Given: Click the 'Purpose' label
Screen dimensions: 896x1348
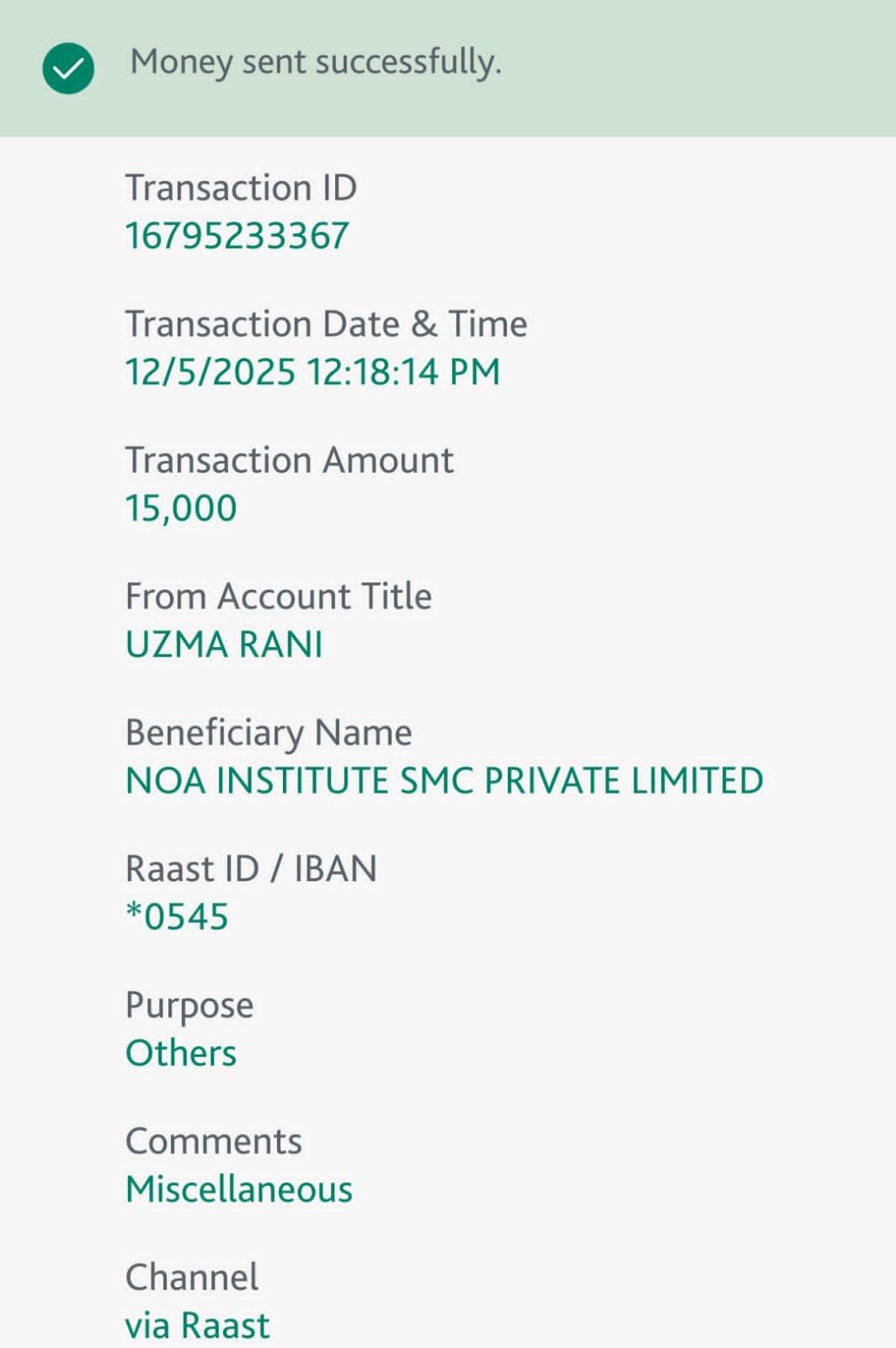Looking at the screenshot, I should (x=189, y=1005).
